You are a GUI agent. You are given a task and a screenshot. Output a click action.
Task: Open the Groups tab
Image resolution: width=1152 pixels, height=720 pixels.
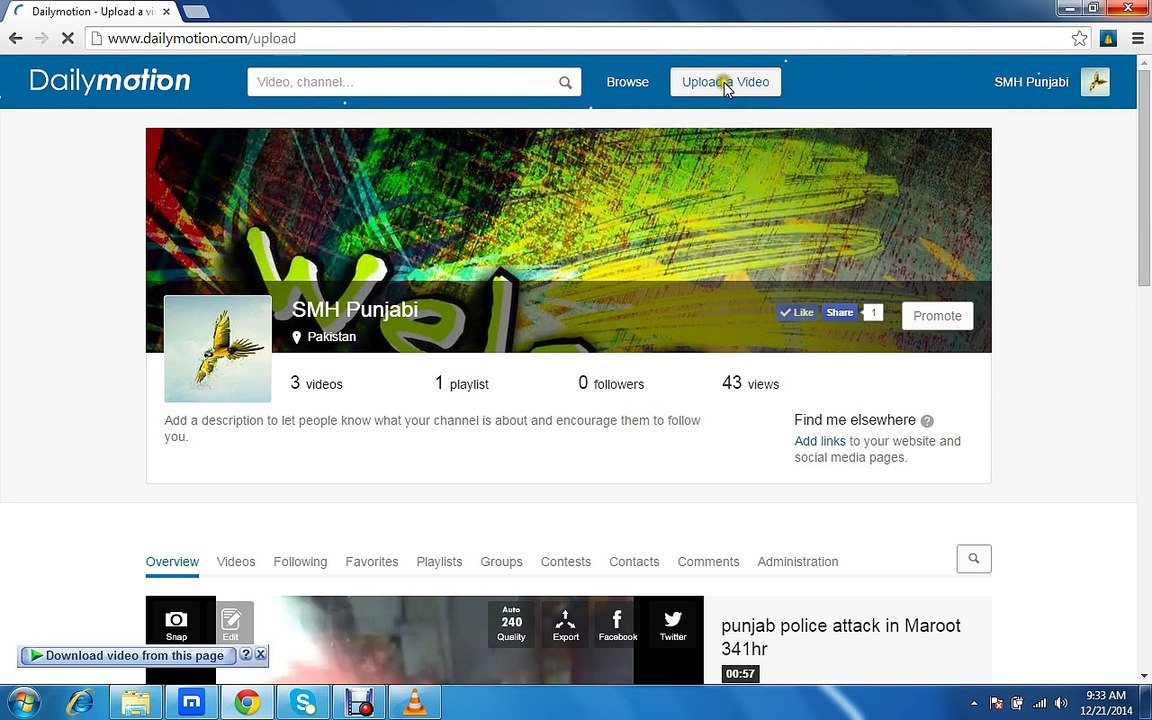501,561
